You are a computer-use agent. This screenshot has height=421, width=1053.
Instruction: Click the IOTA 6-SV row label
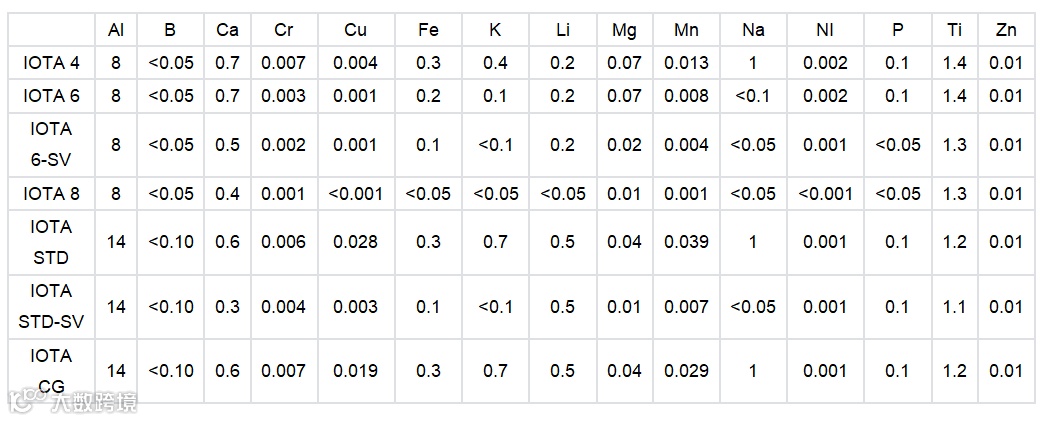[x=51, y=144]
